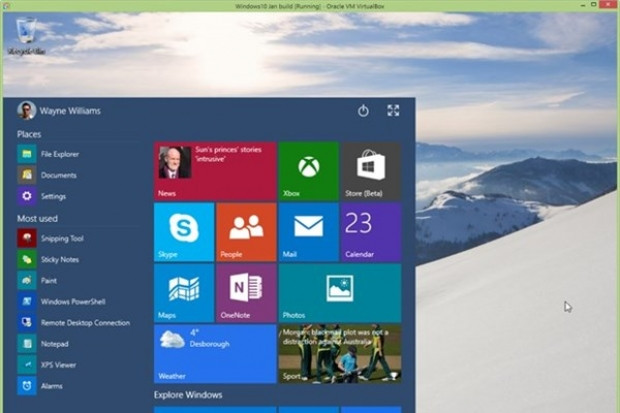Open the People tile
The width and height of the screenshot is (620, 413).
(x=246, y=232)
